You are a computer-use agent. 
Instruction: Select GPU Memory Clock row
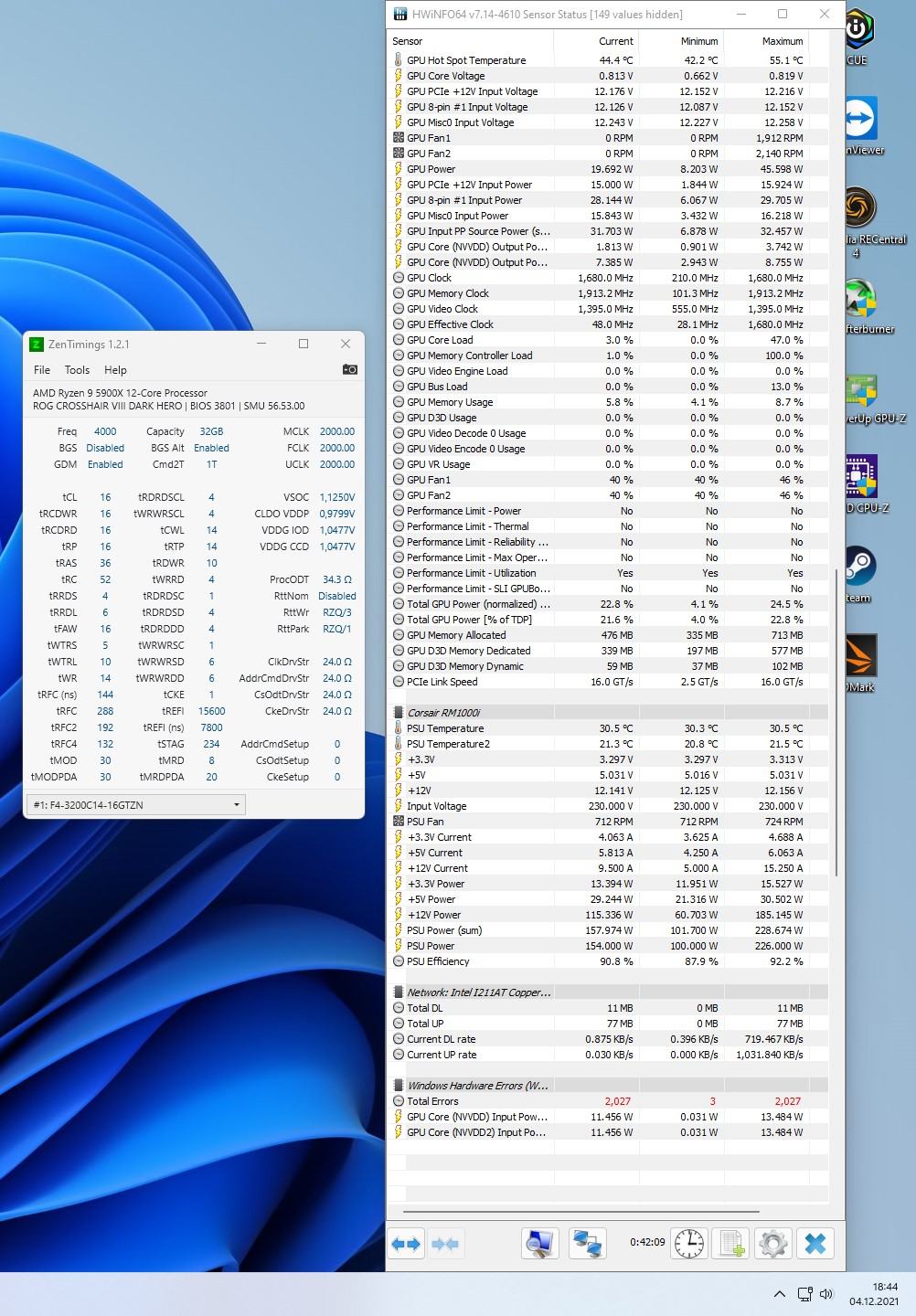pos(608,293)
